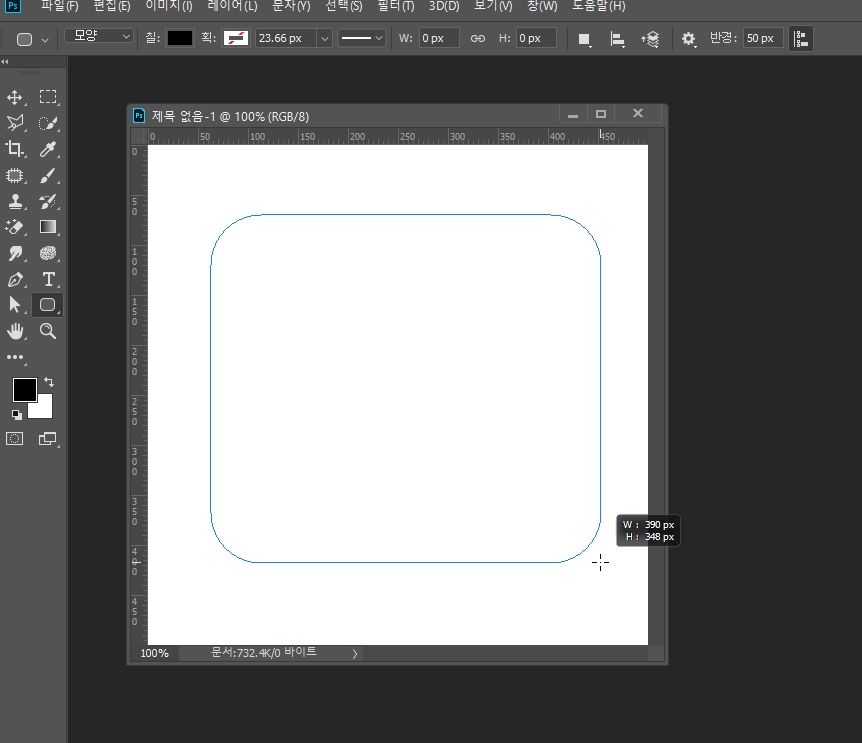Open the 편집(E) menu
The height and width of the screenshot is (743, 862).
click(112, 6)
